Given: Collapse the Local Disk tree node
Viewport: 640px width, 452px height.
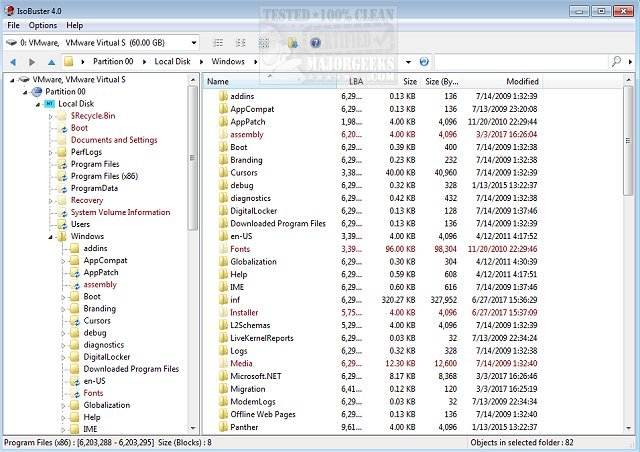Looking at the screenshot, I should click(x=38, y=105).
